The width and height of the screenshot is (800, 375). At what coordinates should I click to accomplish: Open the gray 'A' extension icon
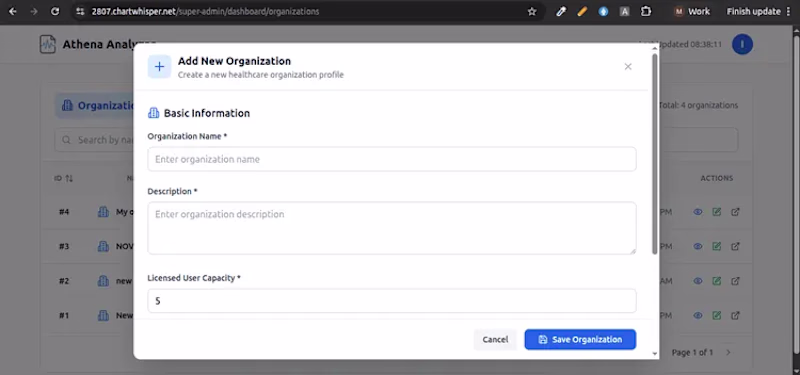[624, 11]
